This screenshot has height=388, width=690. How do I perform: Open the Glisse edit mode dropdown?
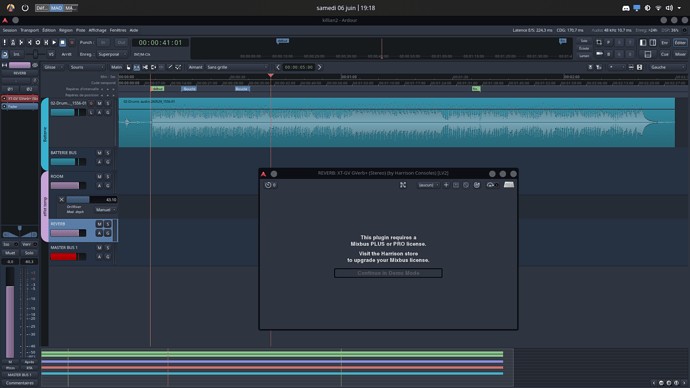pos(53,67)
